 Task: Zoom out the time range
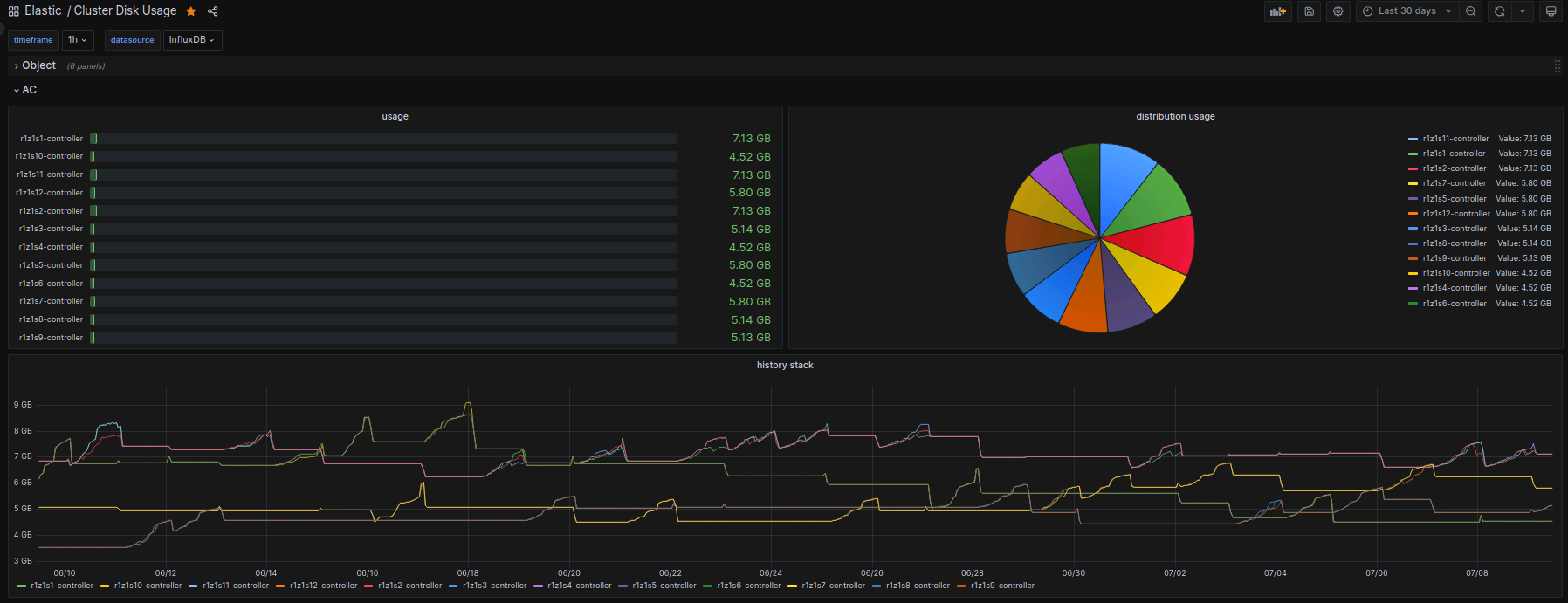(1471, 11)
